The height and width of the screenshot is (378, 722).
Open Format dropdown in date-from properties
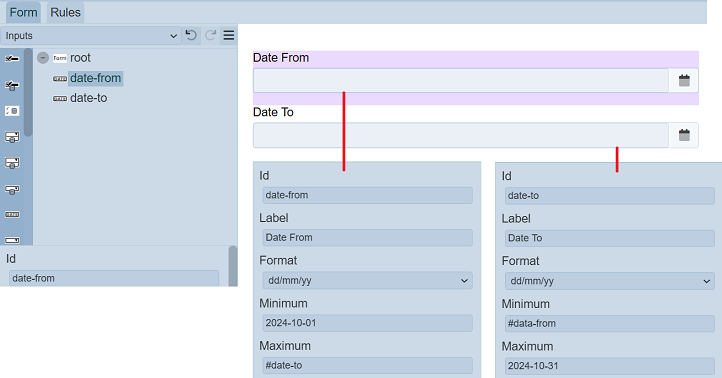point(367,280)
